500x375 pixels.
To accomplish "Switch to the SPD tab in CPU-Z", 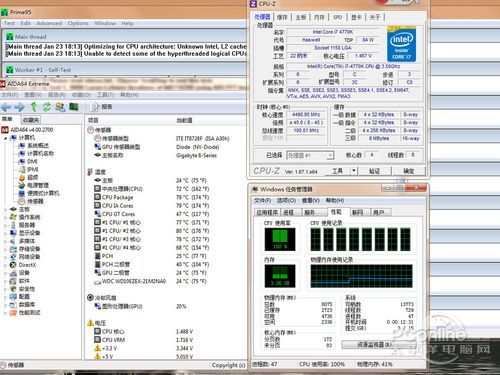I will (x=337, y=17).
